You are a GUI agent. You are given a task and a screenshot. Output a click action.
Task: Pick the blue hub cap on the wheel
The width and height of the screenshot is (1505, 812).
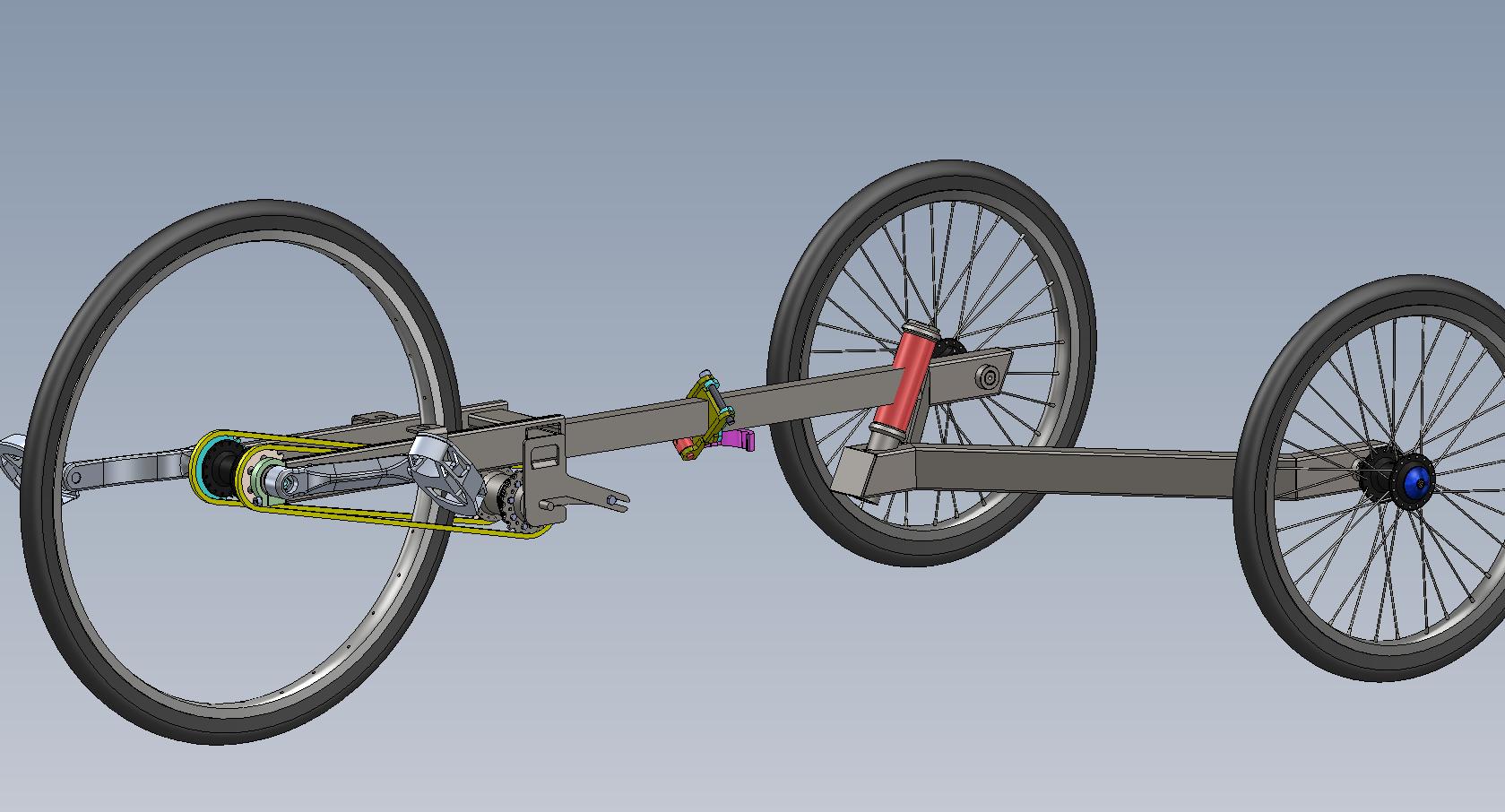click(1416, 481)
